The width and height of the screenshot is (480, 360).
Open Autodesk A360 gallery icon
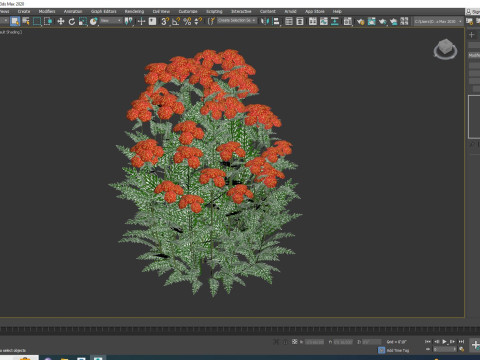[x=404, y=21]
